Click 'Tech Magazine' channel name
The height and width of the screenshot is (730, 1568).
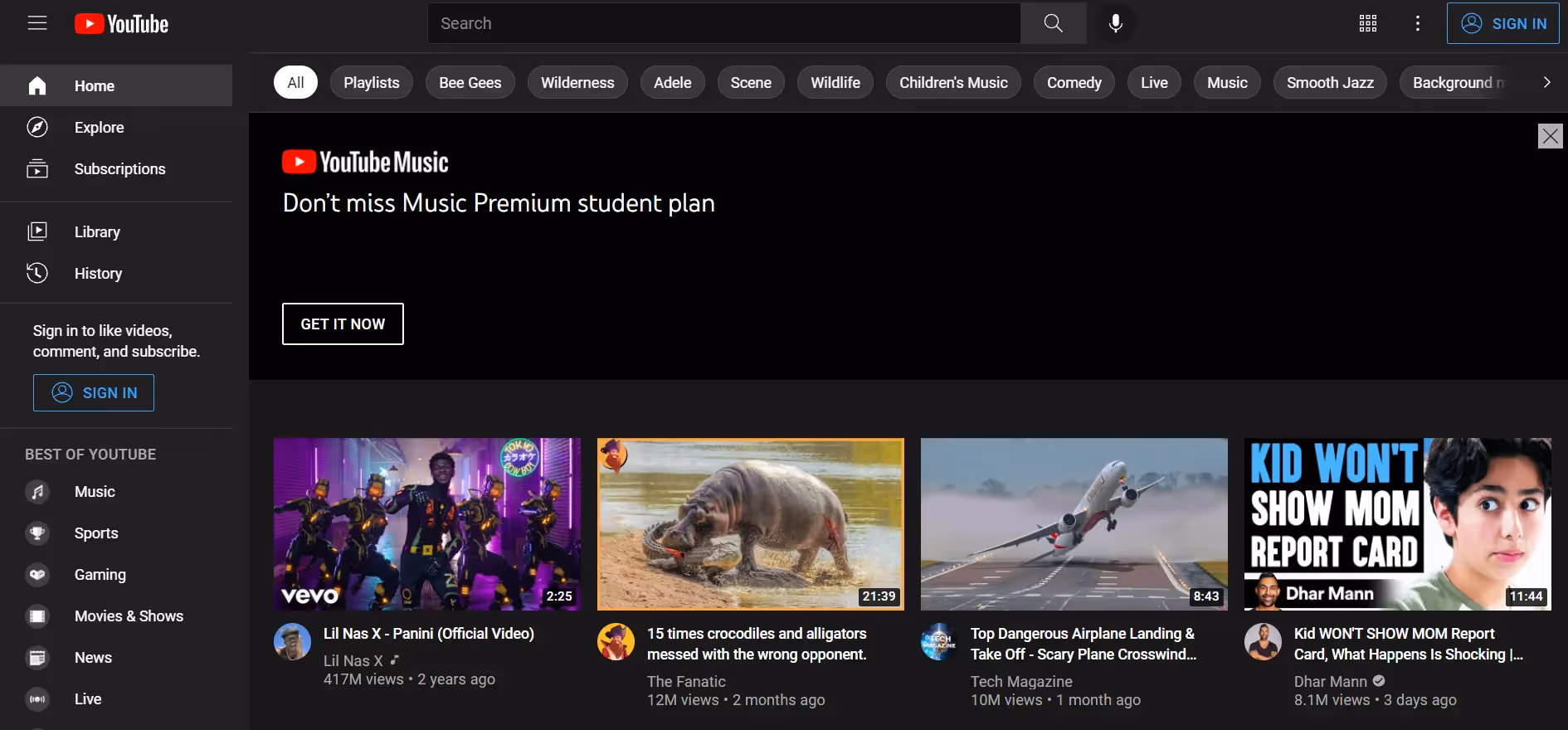(1021, 681)
